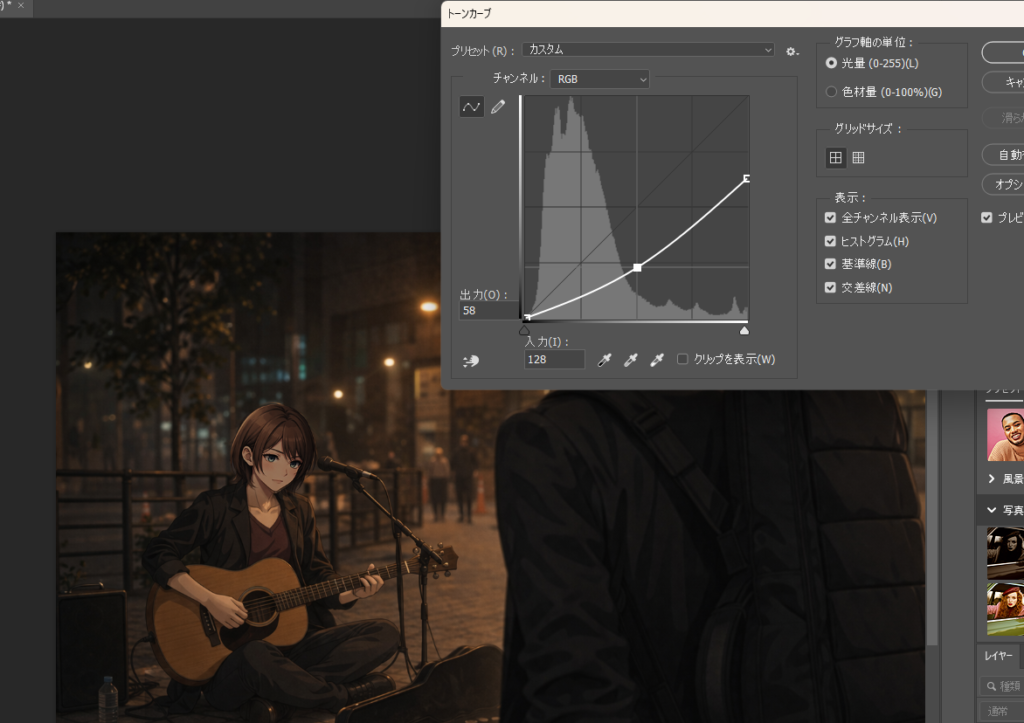Select the pencil draw-curve tool
The width and height of the screenshot is (1024, 723).
coord(498,107)
